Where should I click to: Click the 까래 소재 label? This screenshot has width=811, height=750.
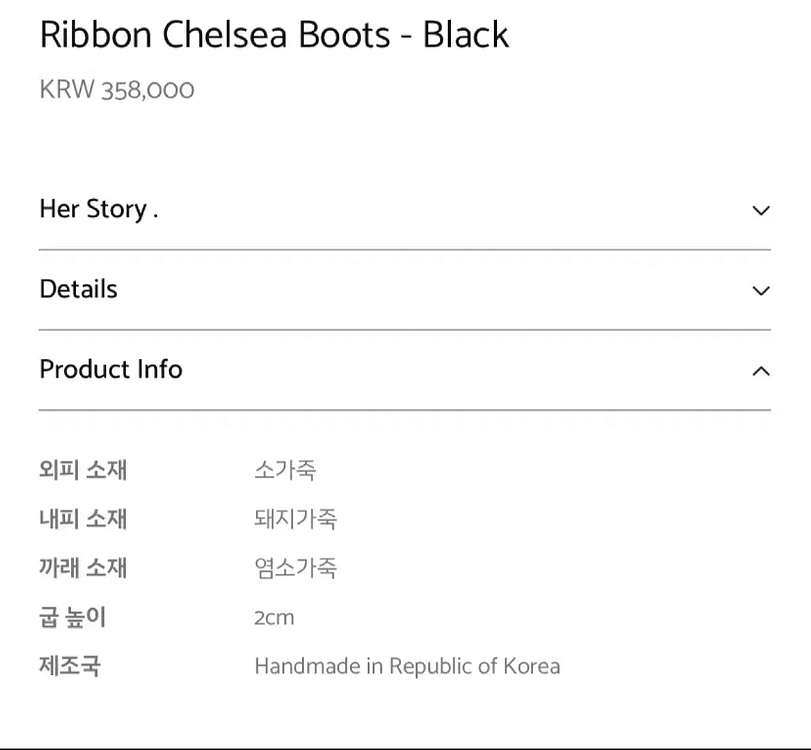pyautogui.click(x=83, y=568)
